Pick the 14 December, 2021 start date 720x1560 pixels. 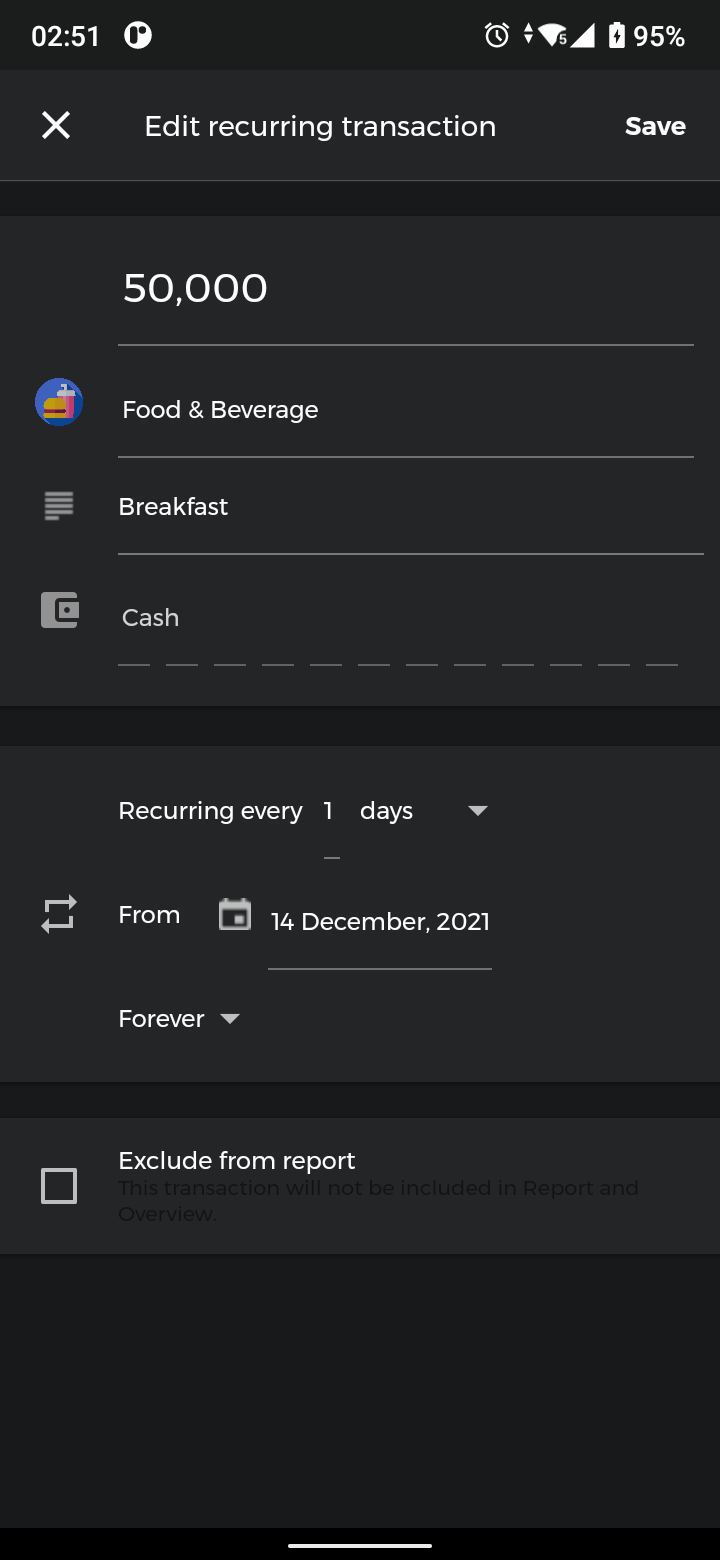[380, 922]
